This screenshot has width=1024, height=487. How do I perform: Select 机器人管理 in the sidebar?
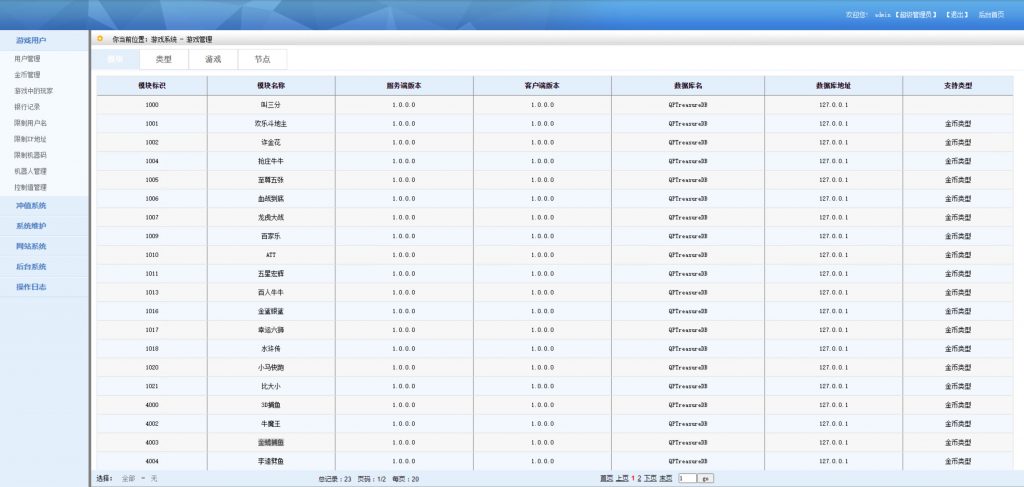click(31, 171)
